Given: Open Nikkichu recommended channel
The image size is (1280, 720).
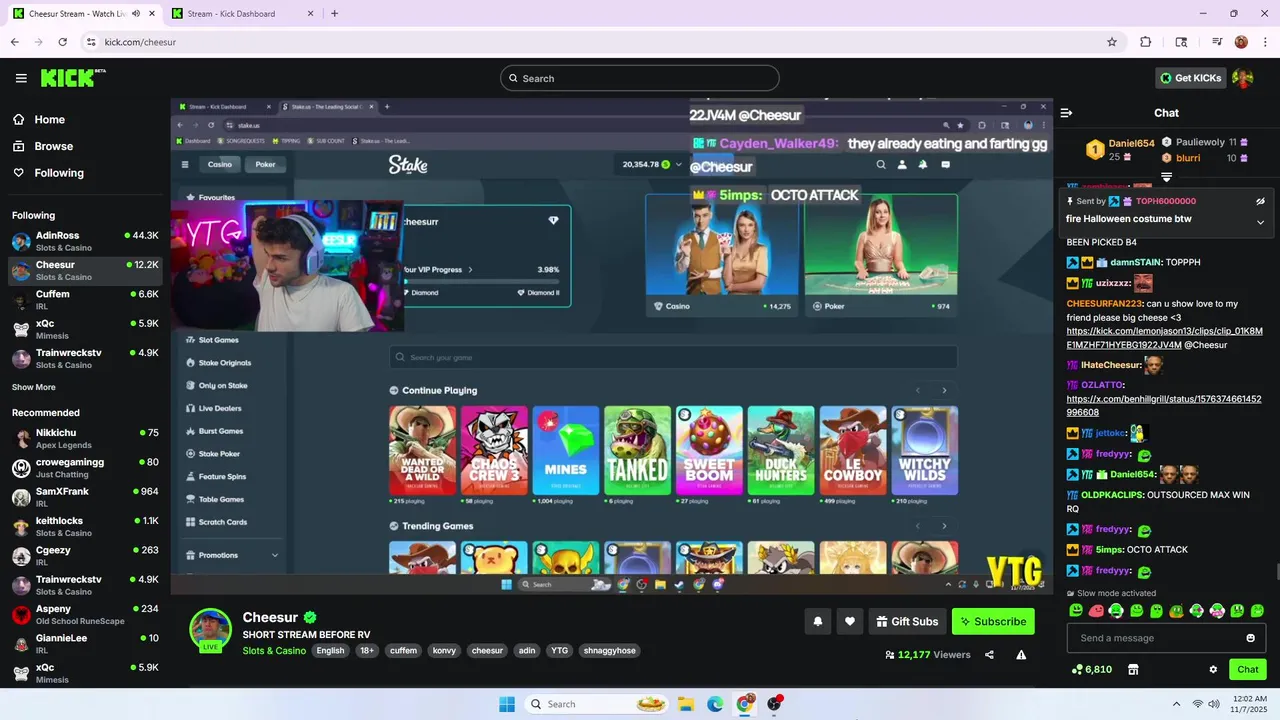Looking at the screenshot, I should [x=85, y=438].
